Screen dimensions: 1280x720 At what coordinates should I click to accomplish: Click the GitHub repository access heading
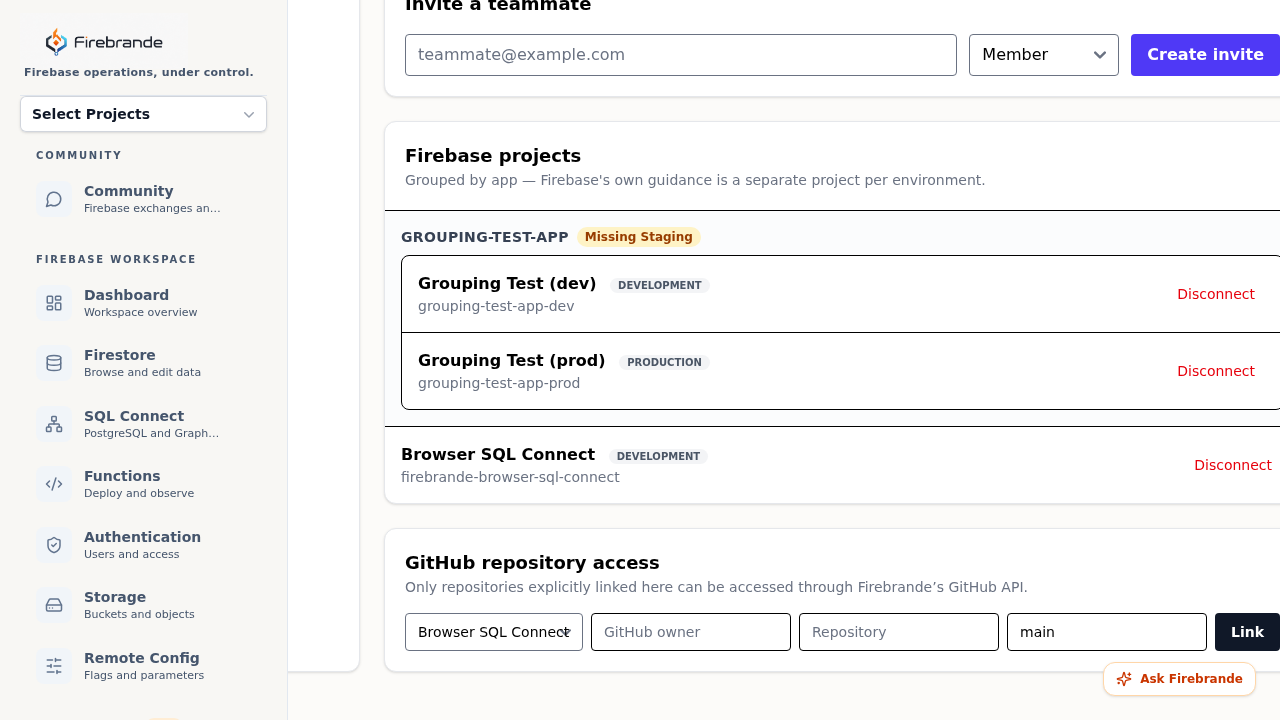pos(532,563)
